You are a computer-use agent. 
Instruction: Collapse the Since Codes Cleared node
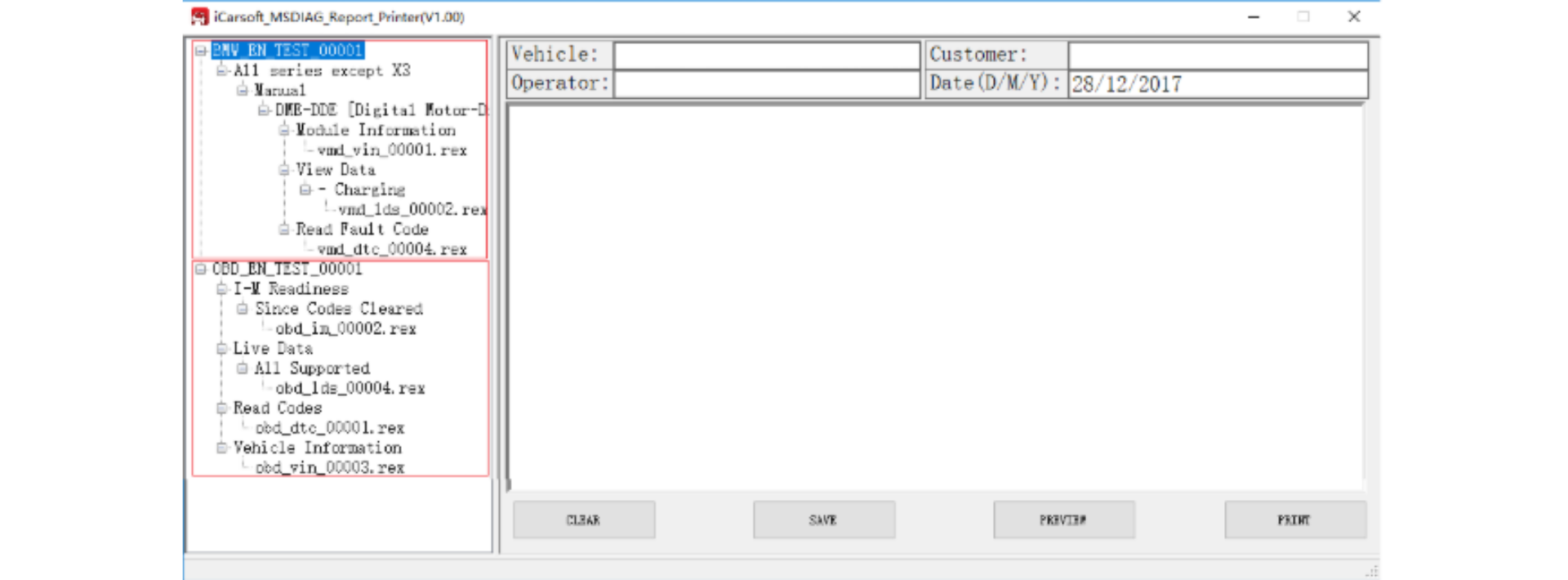coord(243,309)
